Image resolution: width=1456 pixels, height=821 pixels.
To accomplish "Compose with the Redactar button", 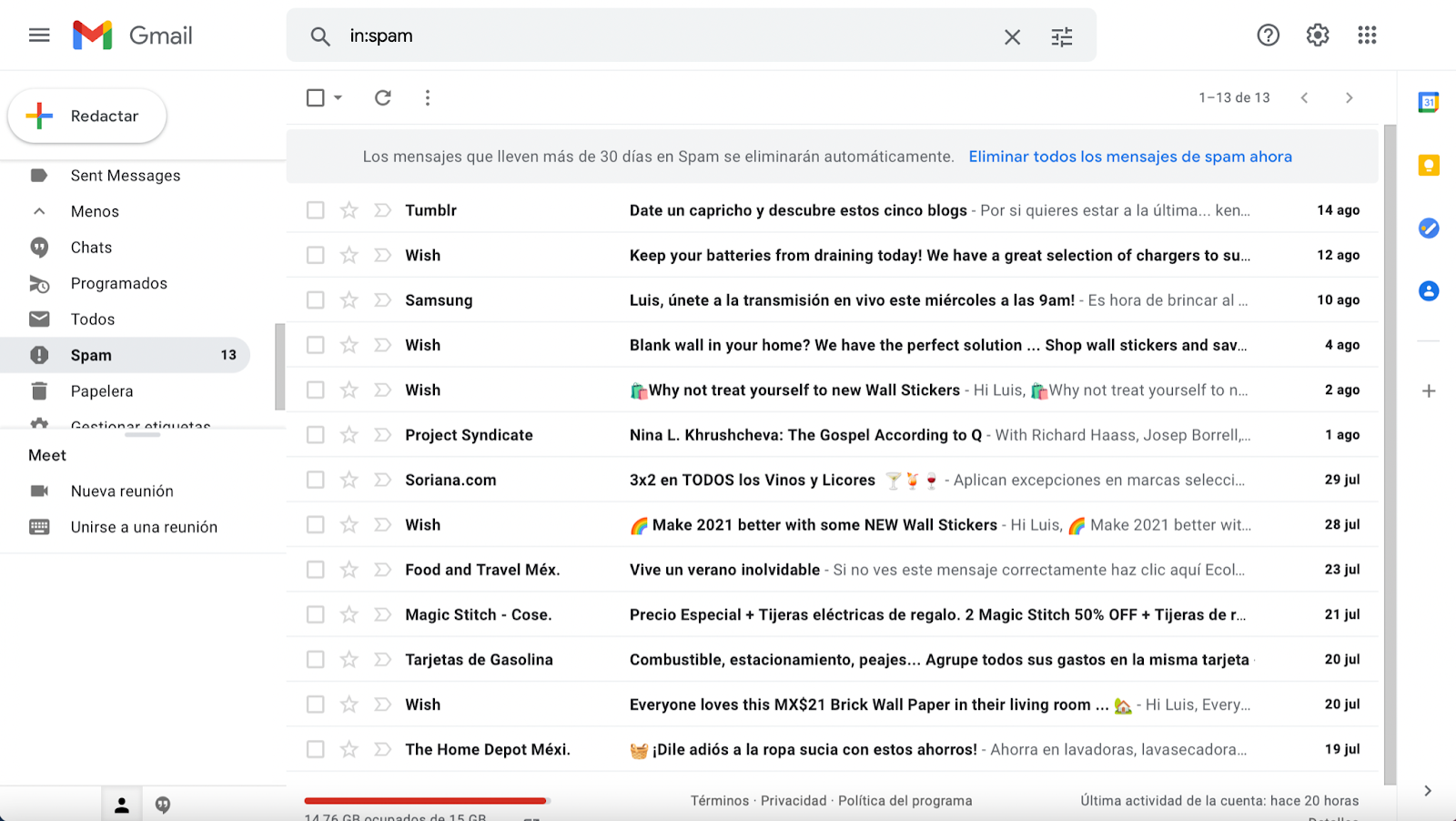I will (87, 116).
